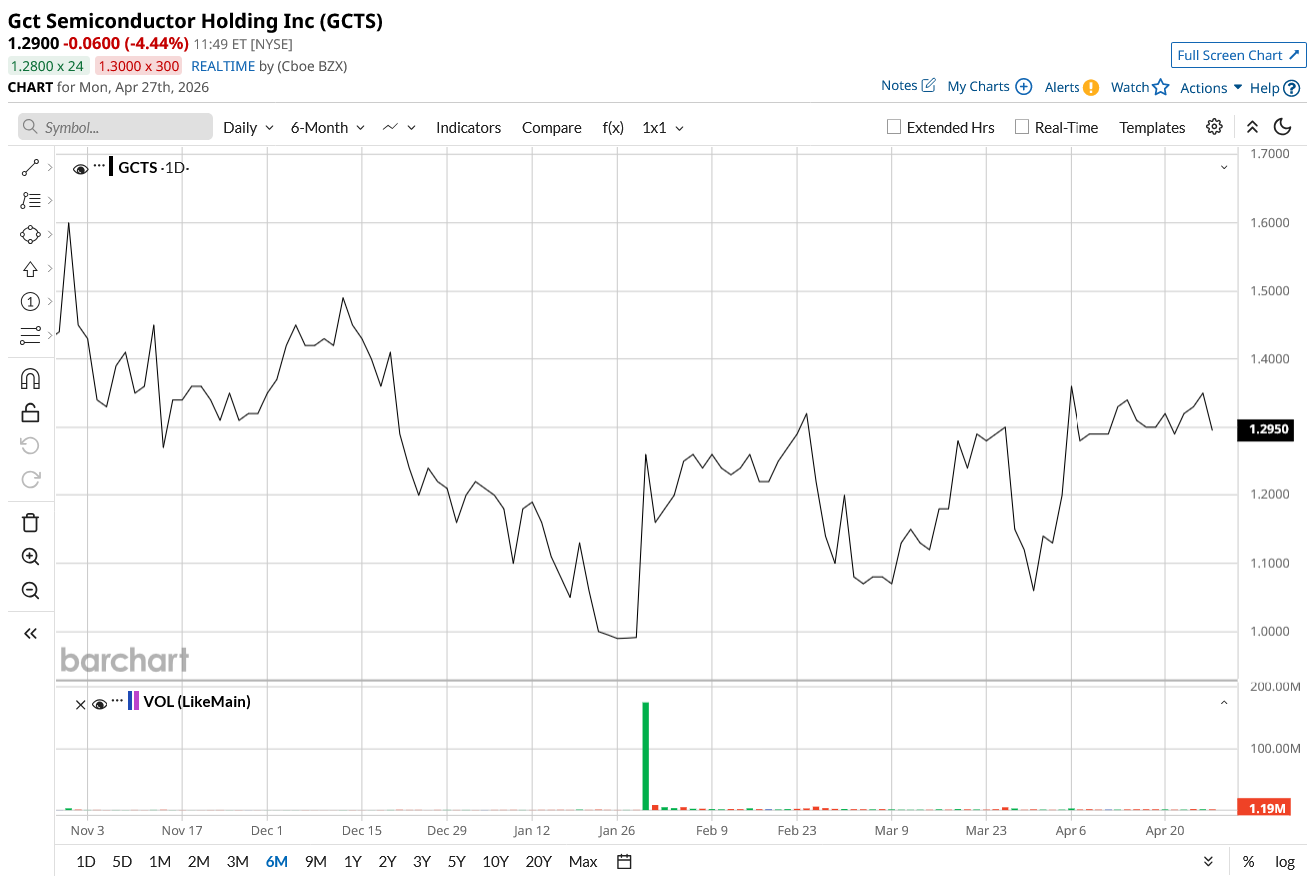Remove the VOL indicator
1308x876 pixels.
81,704
